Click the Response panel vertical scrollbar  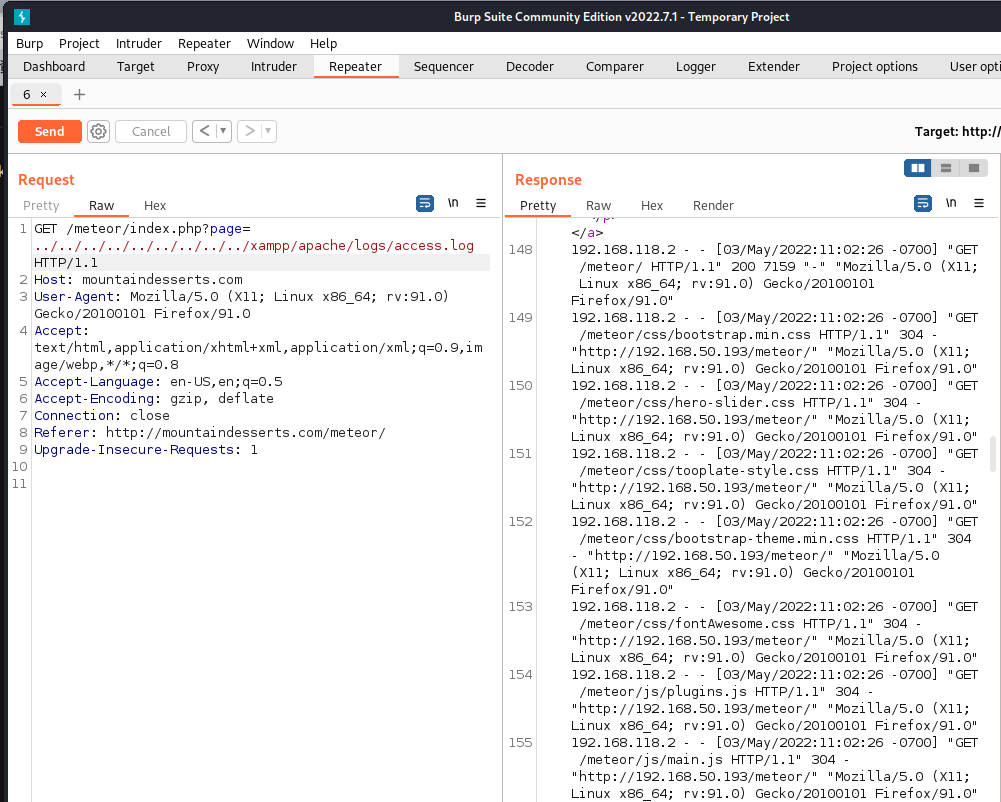pyautogui.click(x=993, y=454)
